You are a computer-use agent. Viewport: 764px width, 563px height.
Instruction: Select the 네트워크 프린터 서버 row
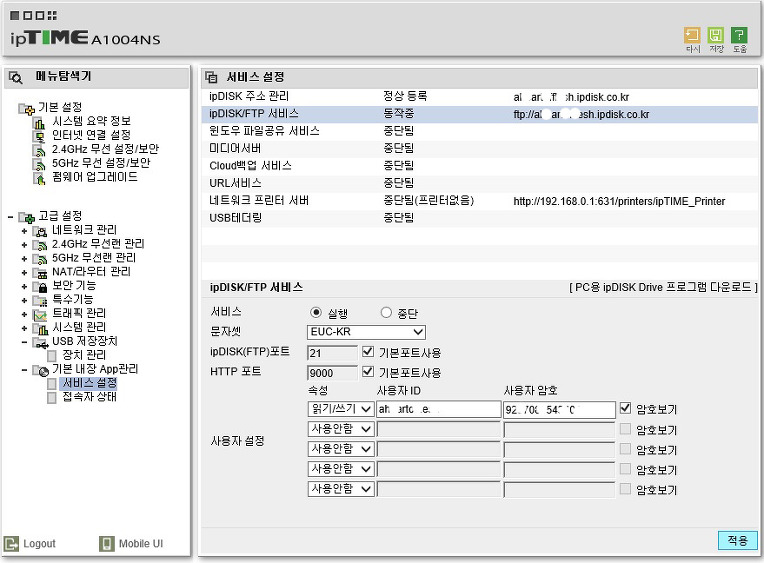coord(479,201)
